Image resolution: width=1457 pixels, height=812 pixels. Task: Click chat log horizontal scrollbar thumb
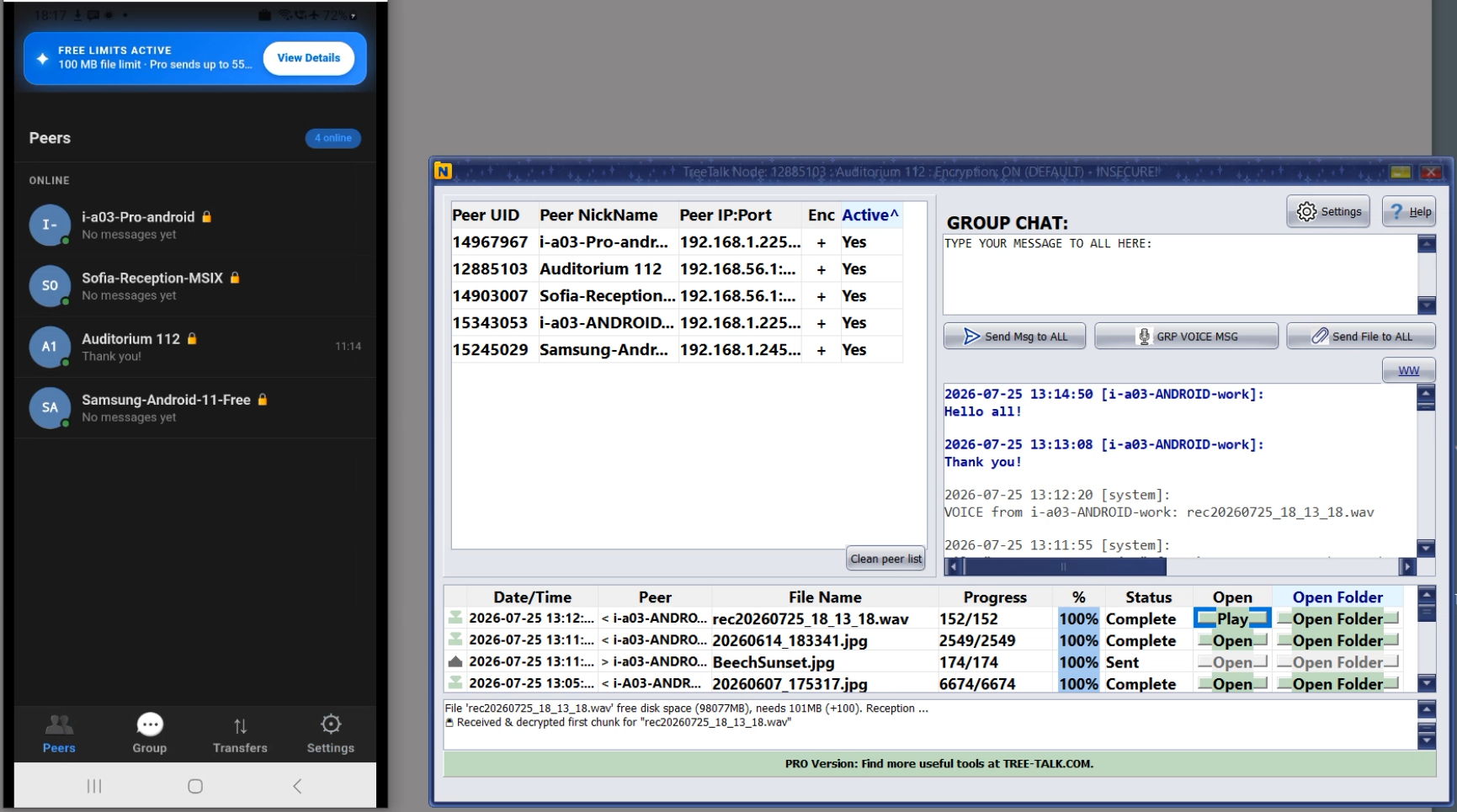coord(1063,567)
